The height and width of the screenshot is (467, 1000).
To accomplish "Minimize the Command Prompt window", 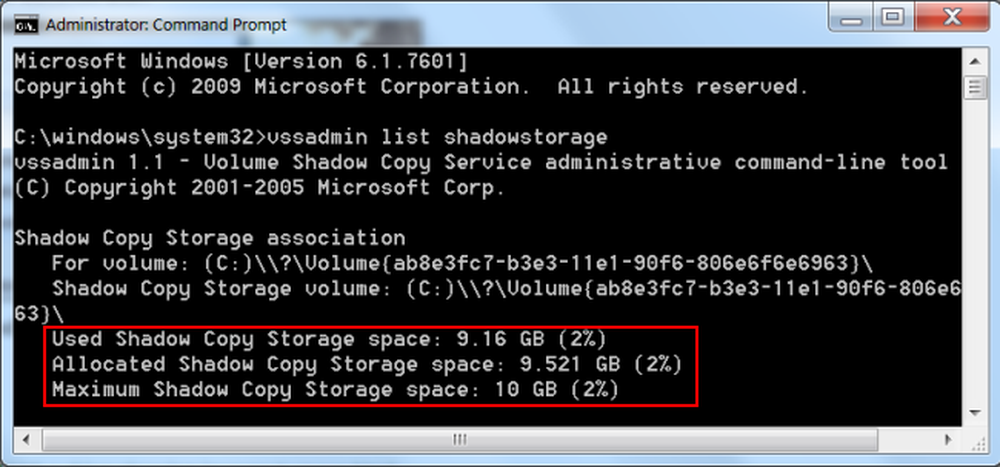I will tap(855, 19).
